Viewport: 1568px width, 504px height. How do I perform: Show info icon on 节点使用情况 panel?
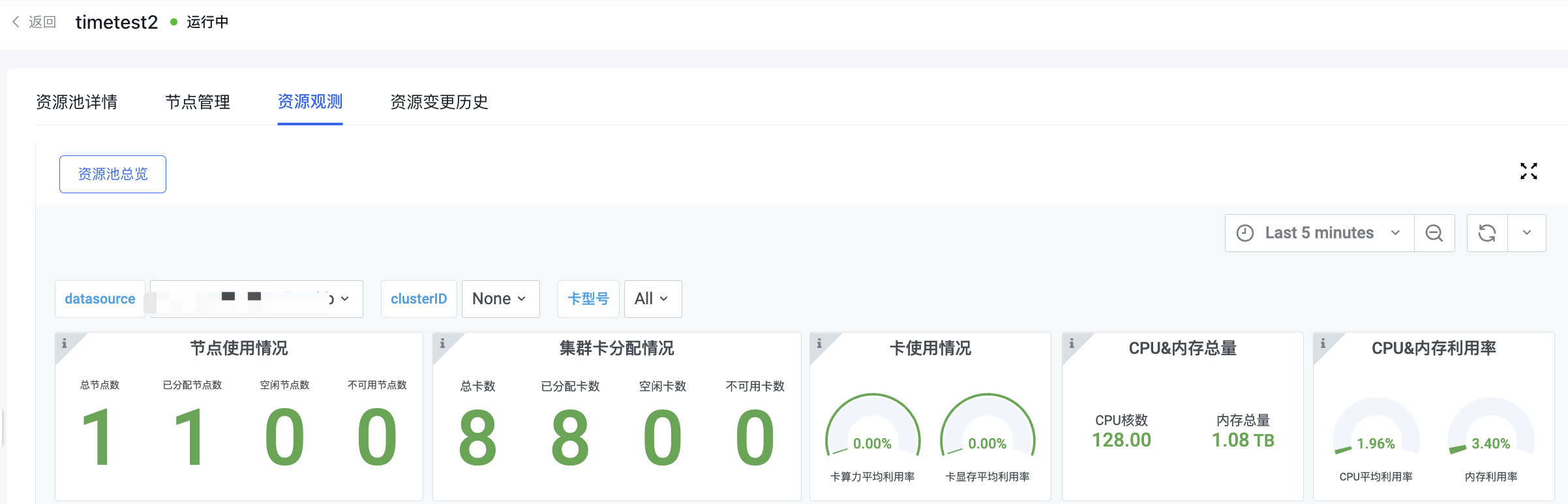tap(64, 343)
